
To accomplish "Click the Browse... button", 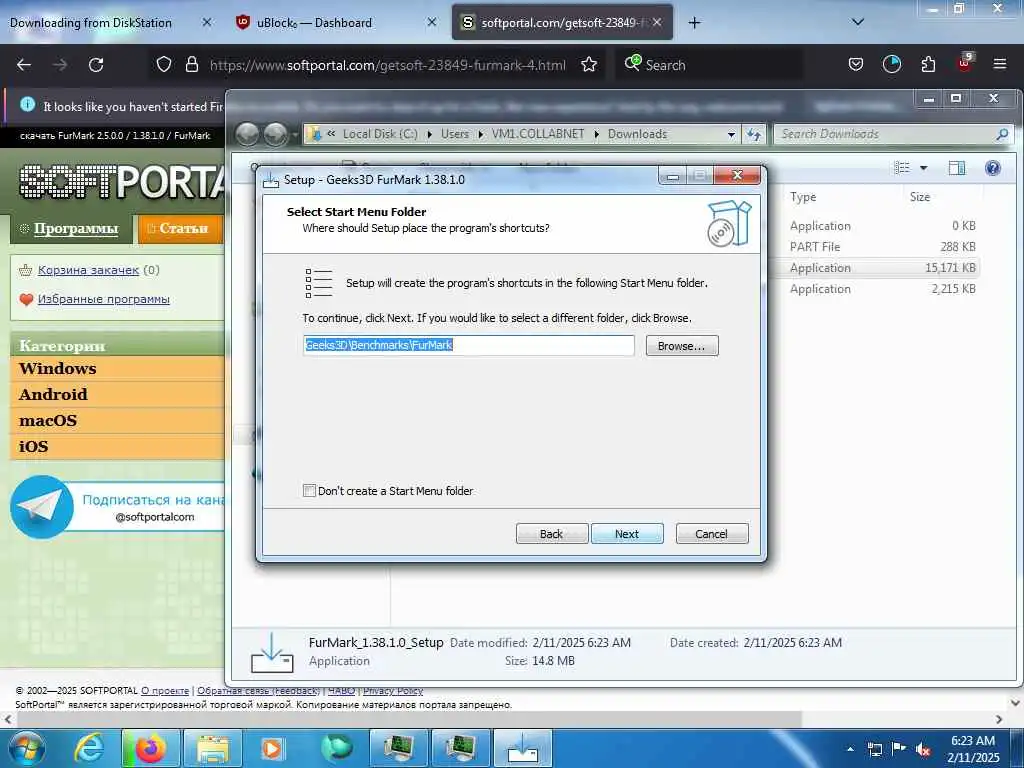I will coord(682,345).
